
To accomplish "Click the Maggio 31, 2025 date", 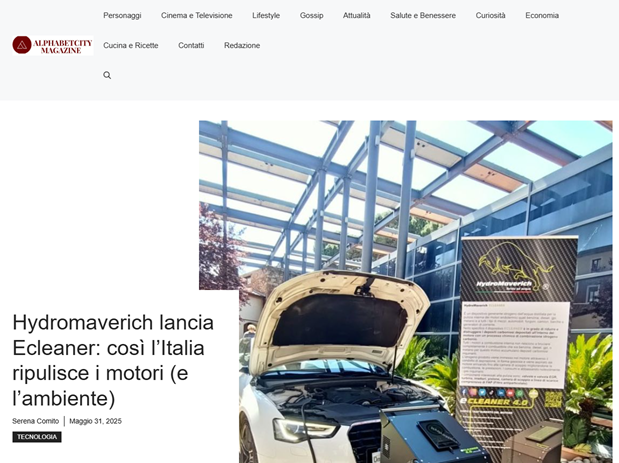I will point(96,421).
